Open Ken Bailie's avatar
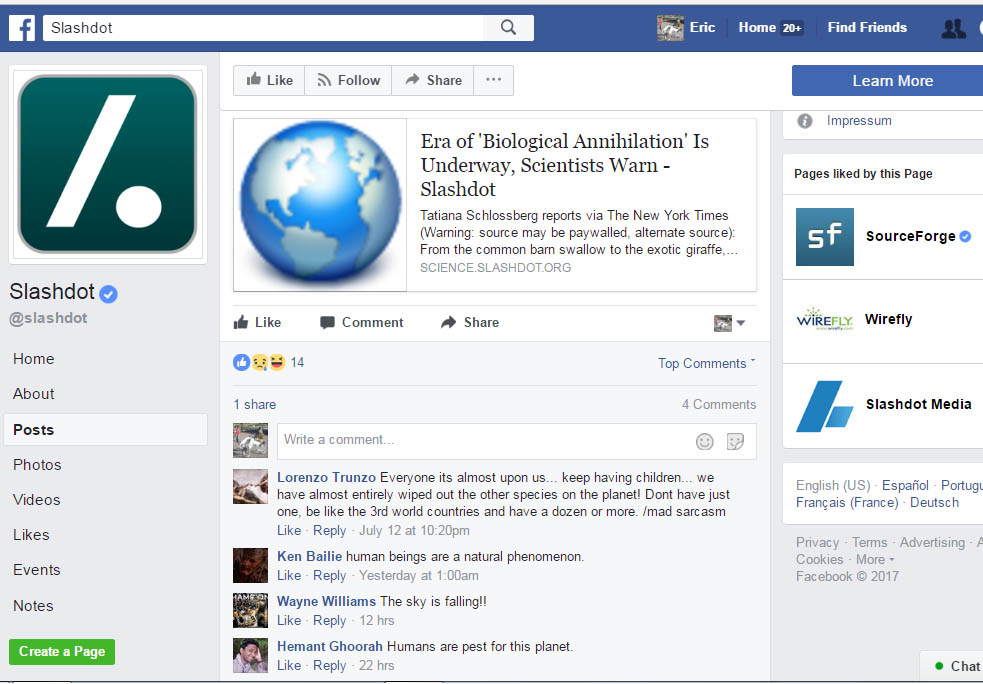Image resolution: width=983 pixels, height=684 pixels. 250,566
